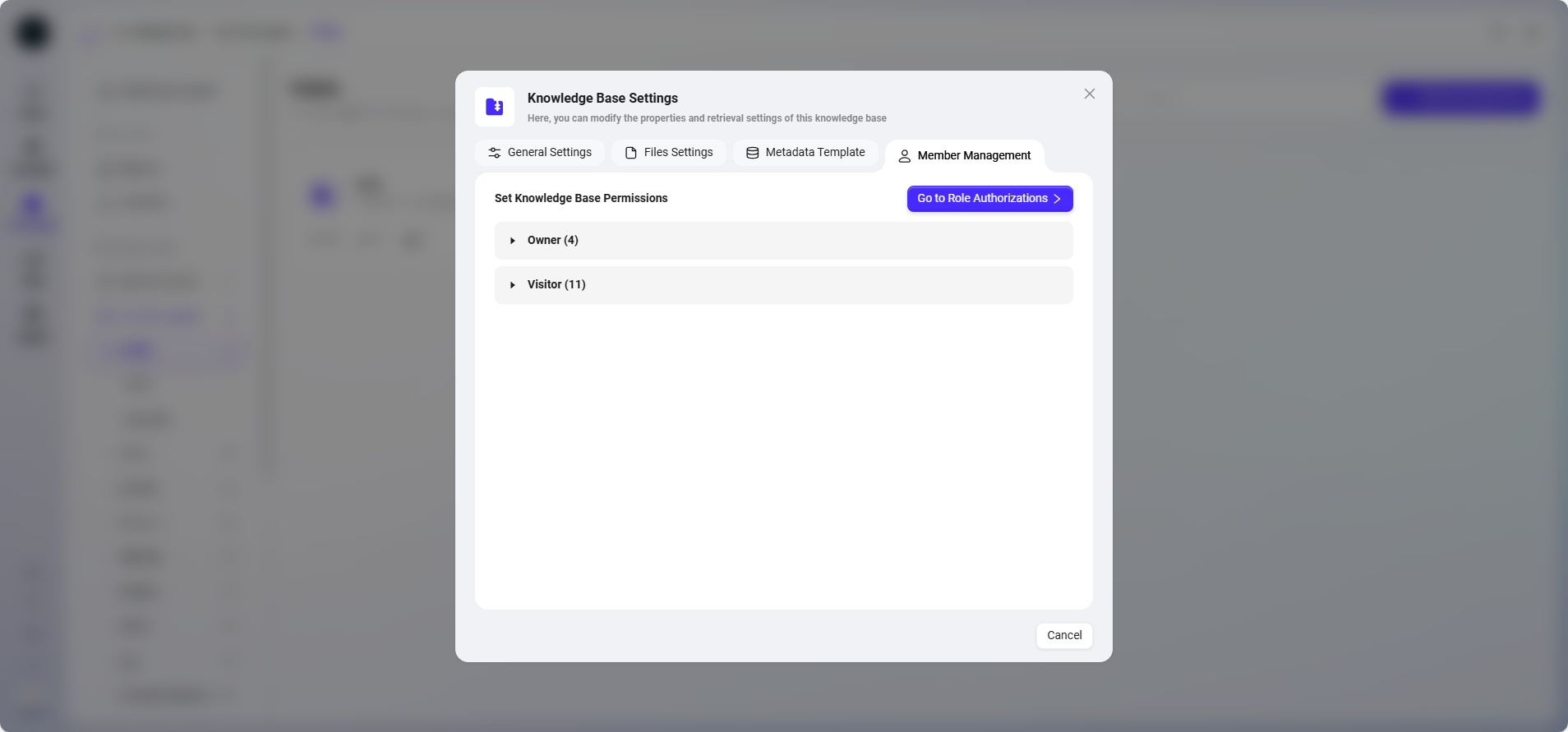The width and height of the screenshot is (1568, 732).
Task: Switch to the General Settings tab
Action: 549,153
